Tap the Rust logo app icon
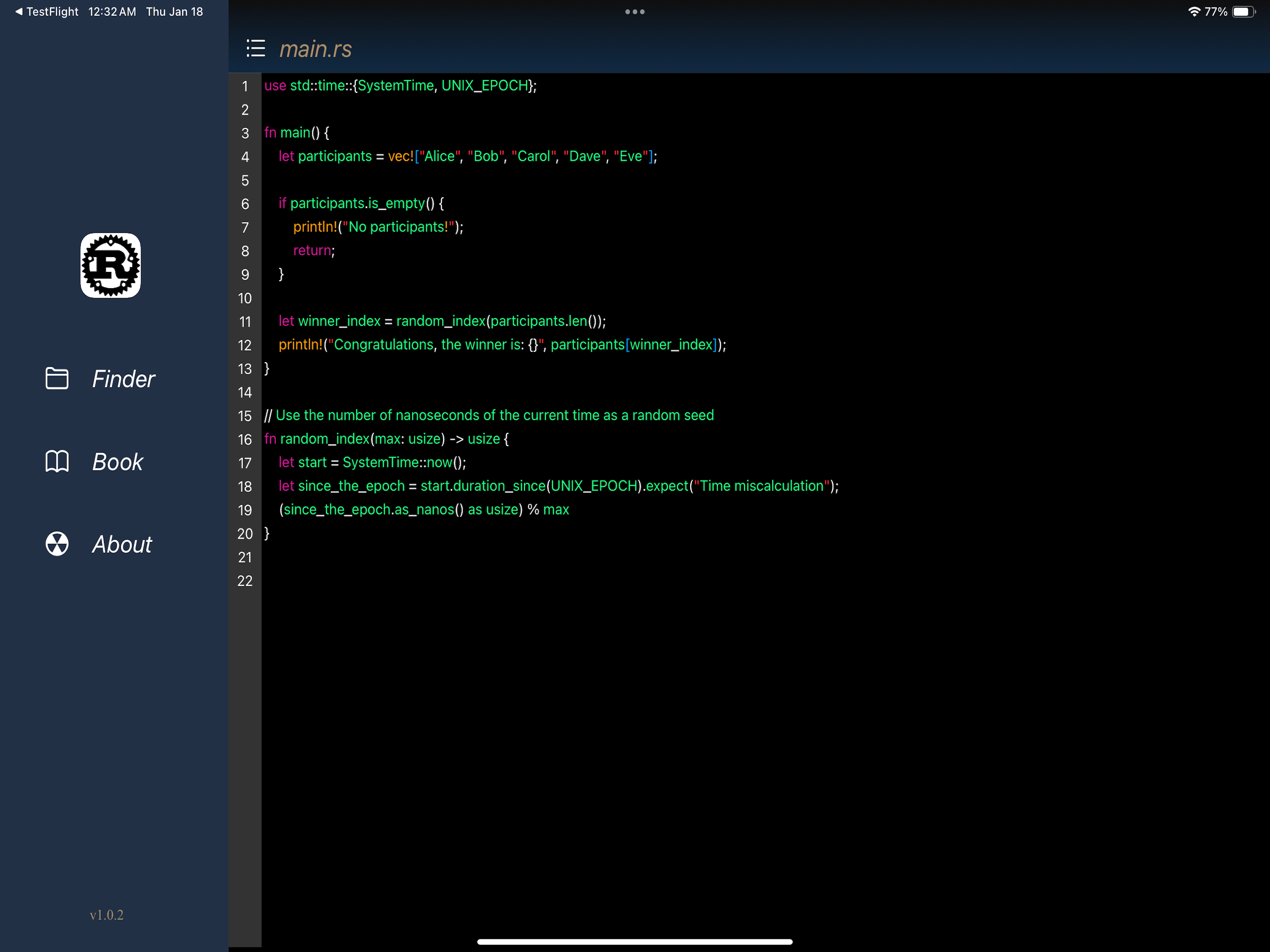Viewport: 1270px width, 952px height. coord(110,265)
